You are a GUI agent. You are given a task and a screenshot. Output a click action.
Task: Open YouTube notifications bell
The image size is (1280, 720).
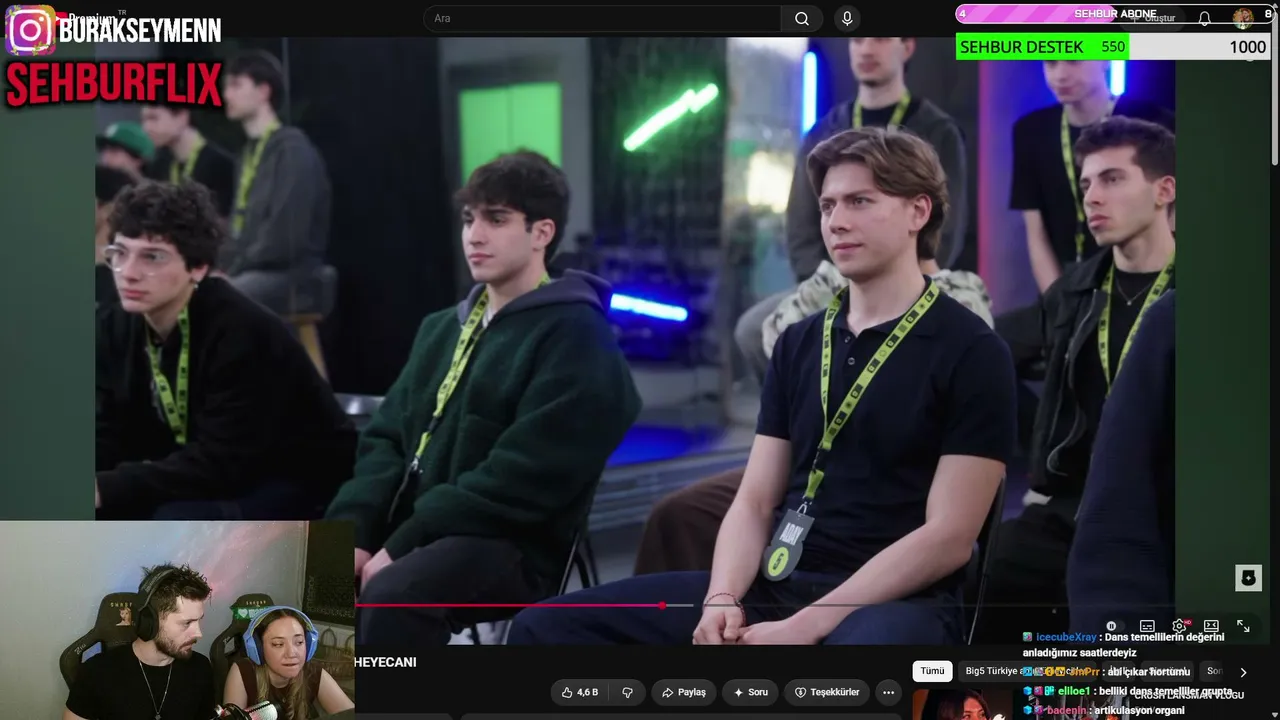(1204, 18)
